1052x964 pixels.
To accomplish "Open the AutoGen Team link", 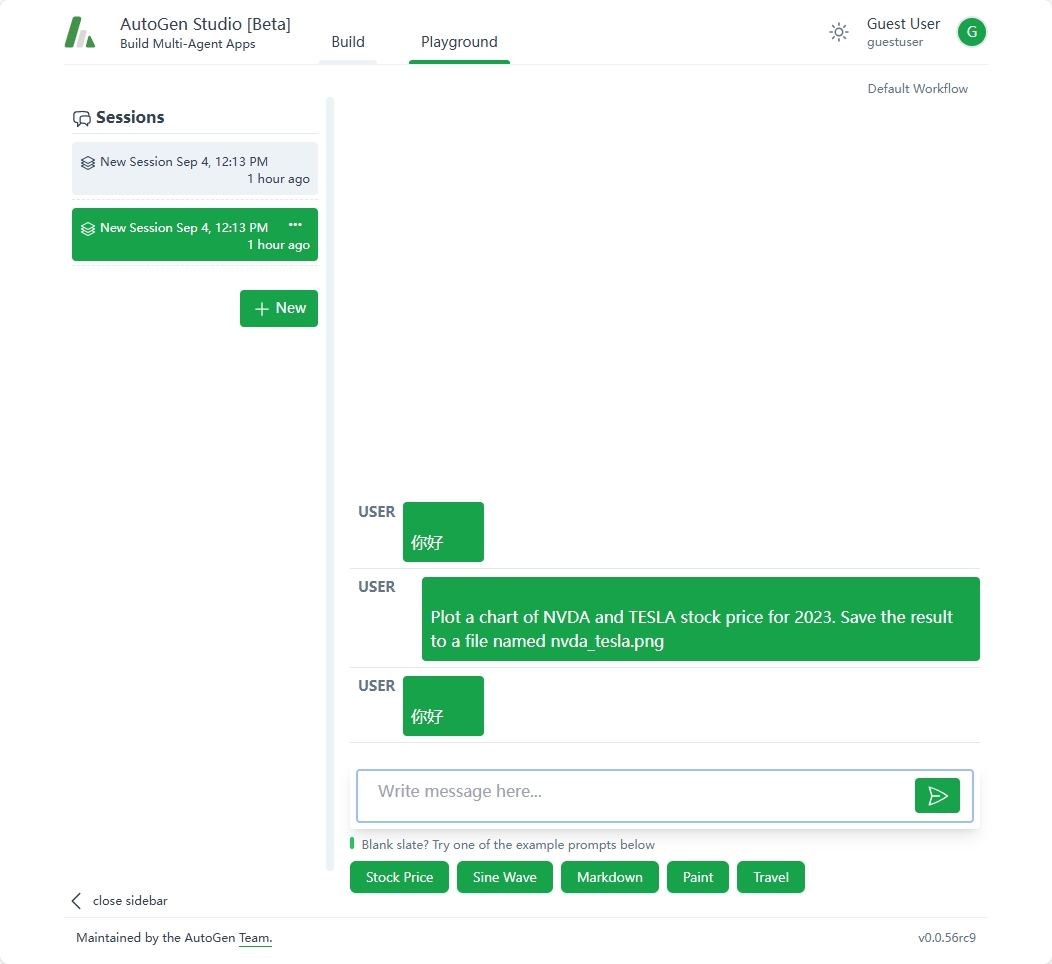I will click(255, 938).
